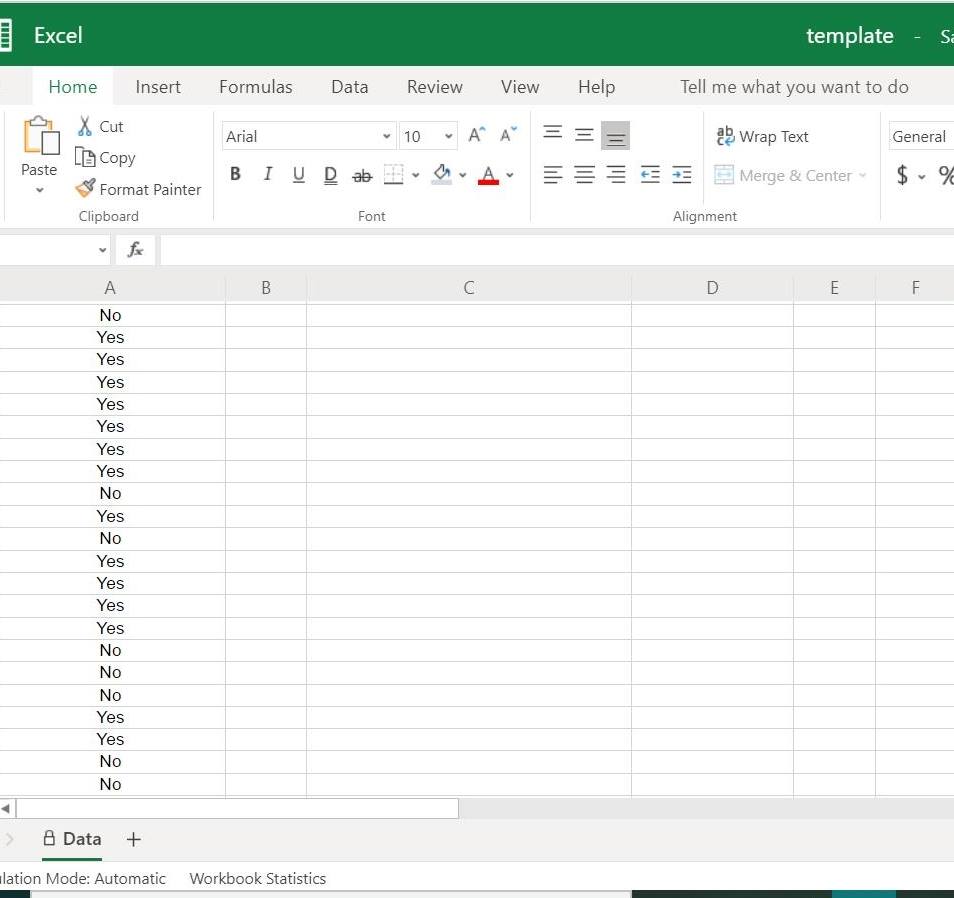The image size is (954, 898).
Task: Apply strikethrough formatting to text
Action: pyautogui.click(x=362, y=175)
